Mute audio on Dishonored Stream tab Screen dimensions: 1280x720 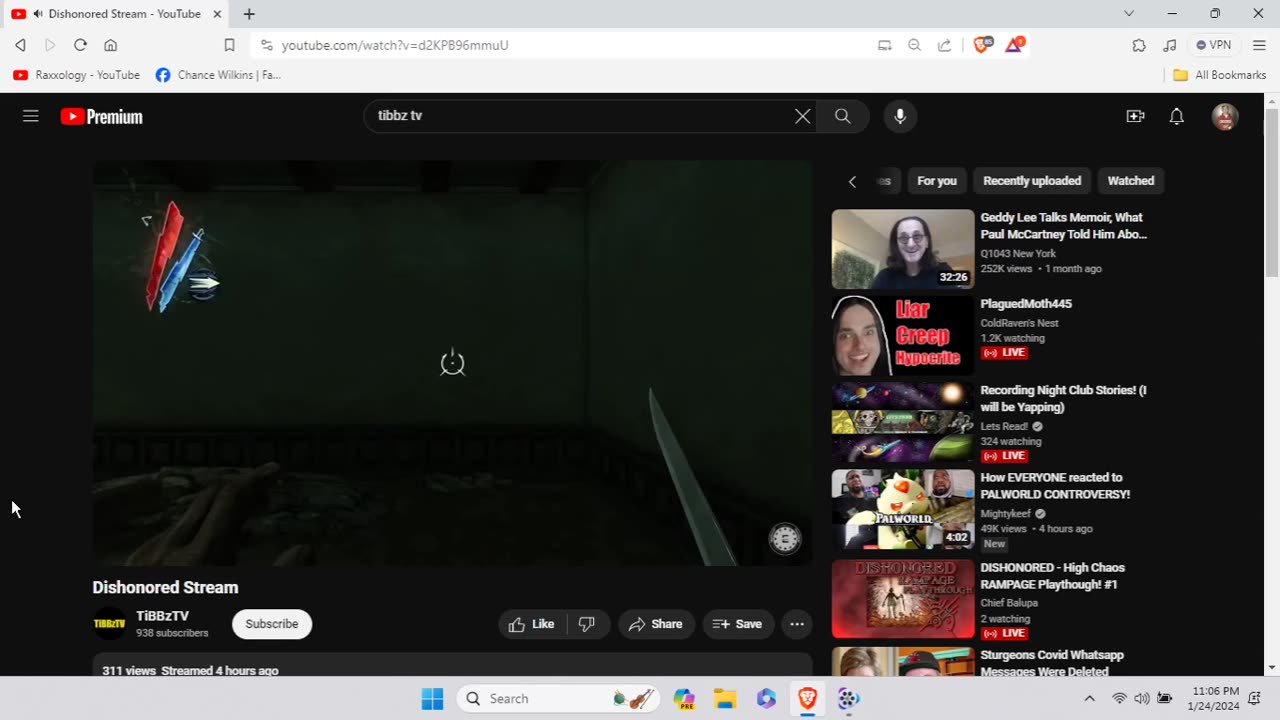coord(38,14)
